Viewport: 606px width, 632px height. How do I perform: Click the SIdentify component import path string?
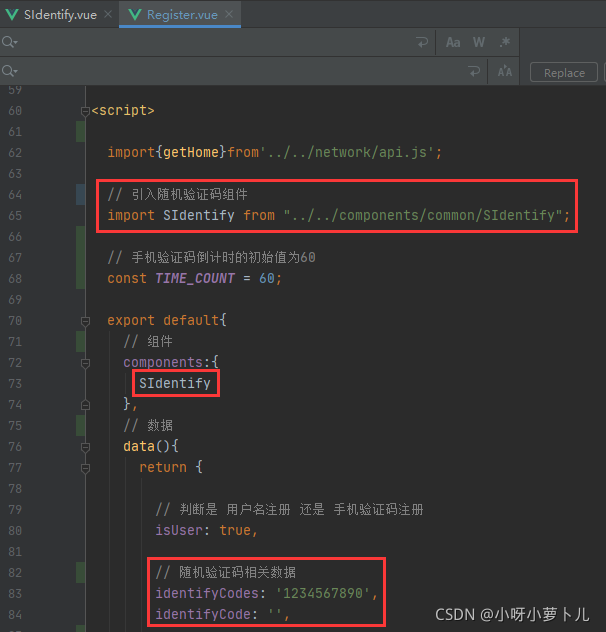423,216
